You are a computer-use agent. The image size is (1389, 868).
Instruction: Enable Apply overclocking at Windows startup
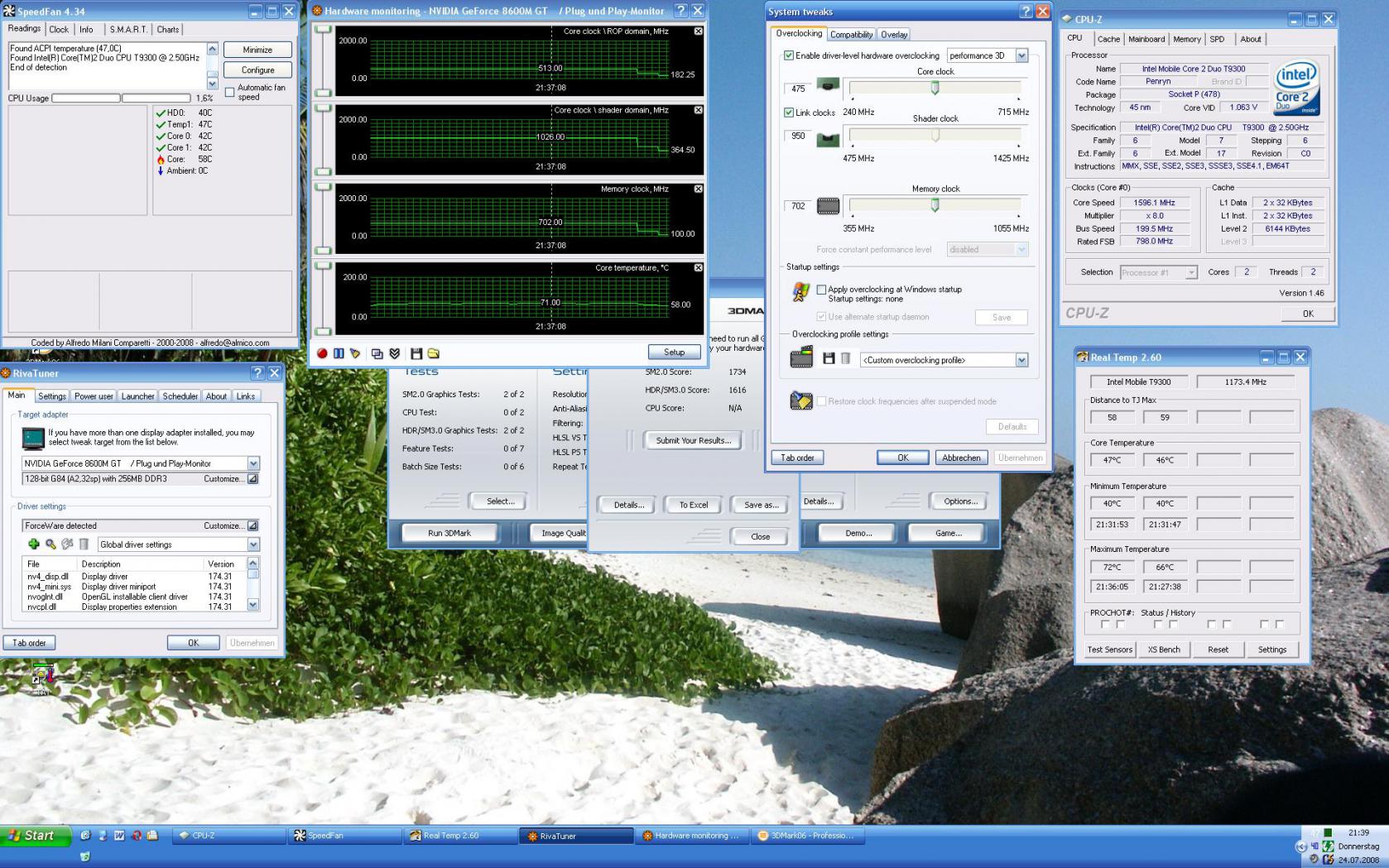(821, 290)
